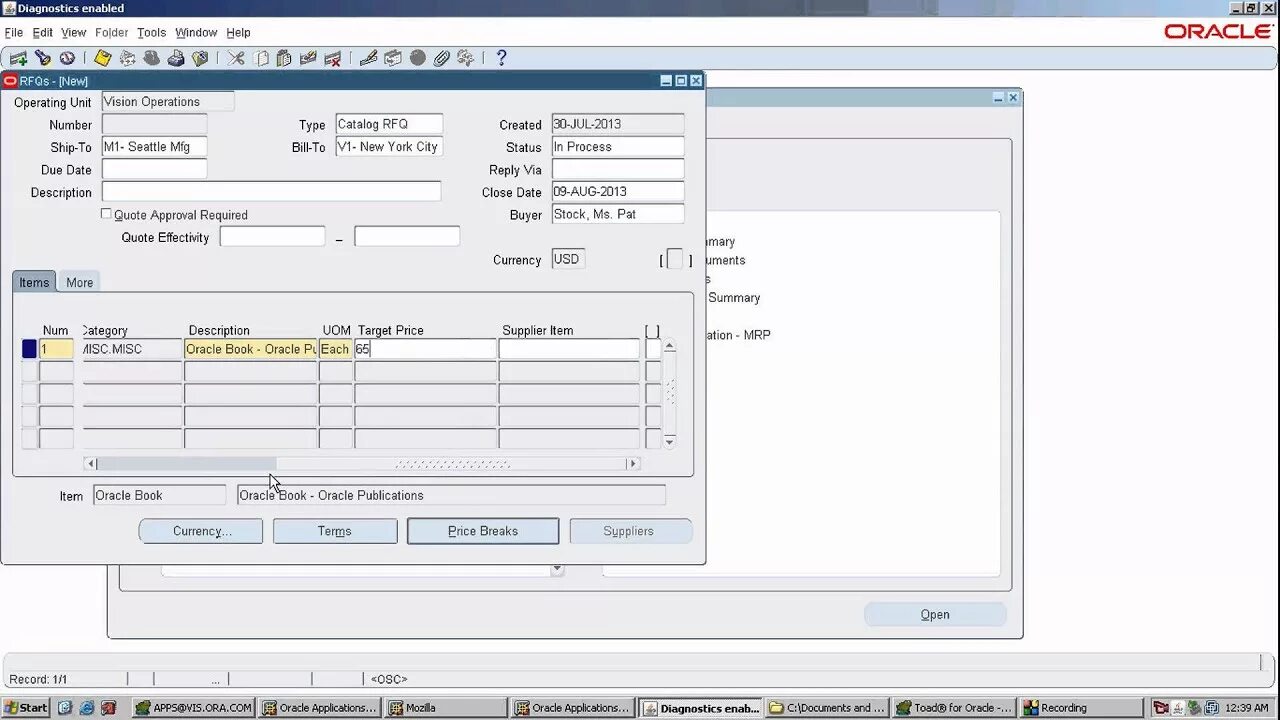Open the View menu
This screenshot has height=720, width=1280.
tap(74, 33)
